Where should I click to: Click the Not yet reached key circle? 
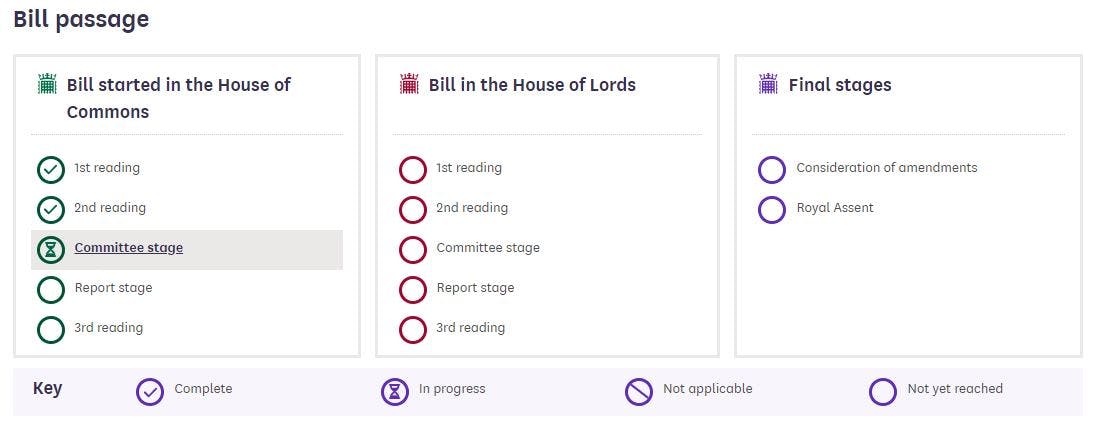[x=883, y=392]
